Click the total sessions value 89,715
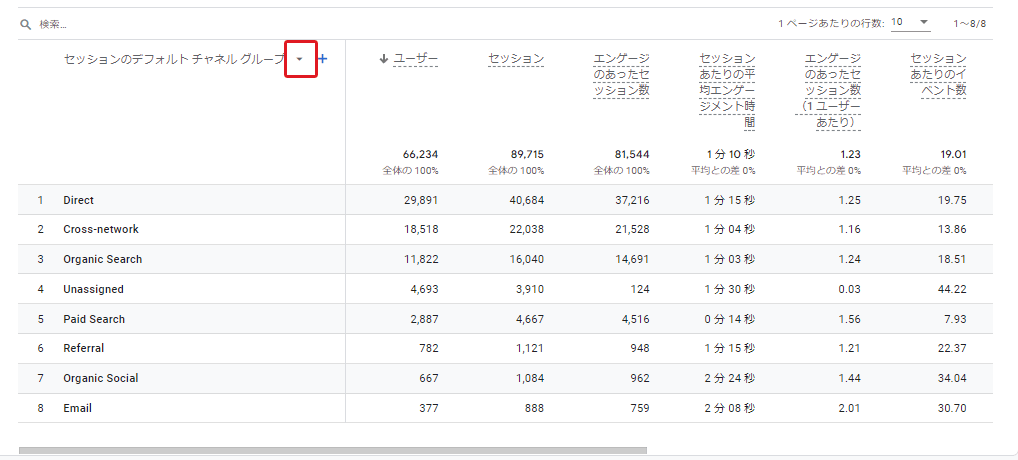Viewport: 1018px width, 460px height. pos(526,154)
